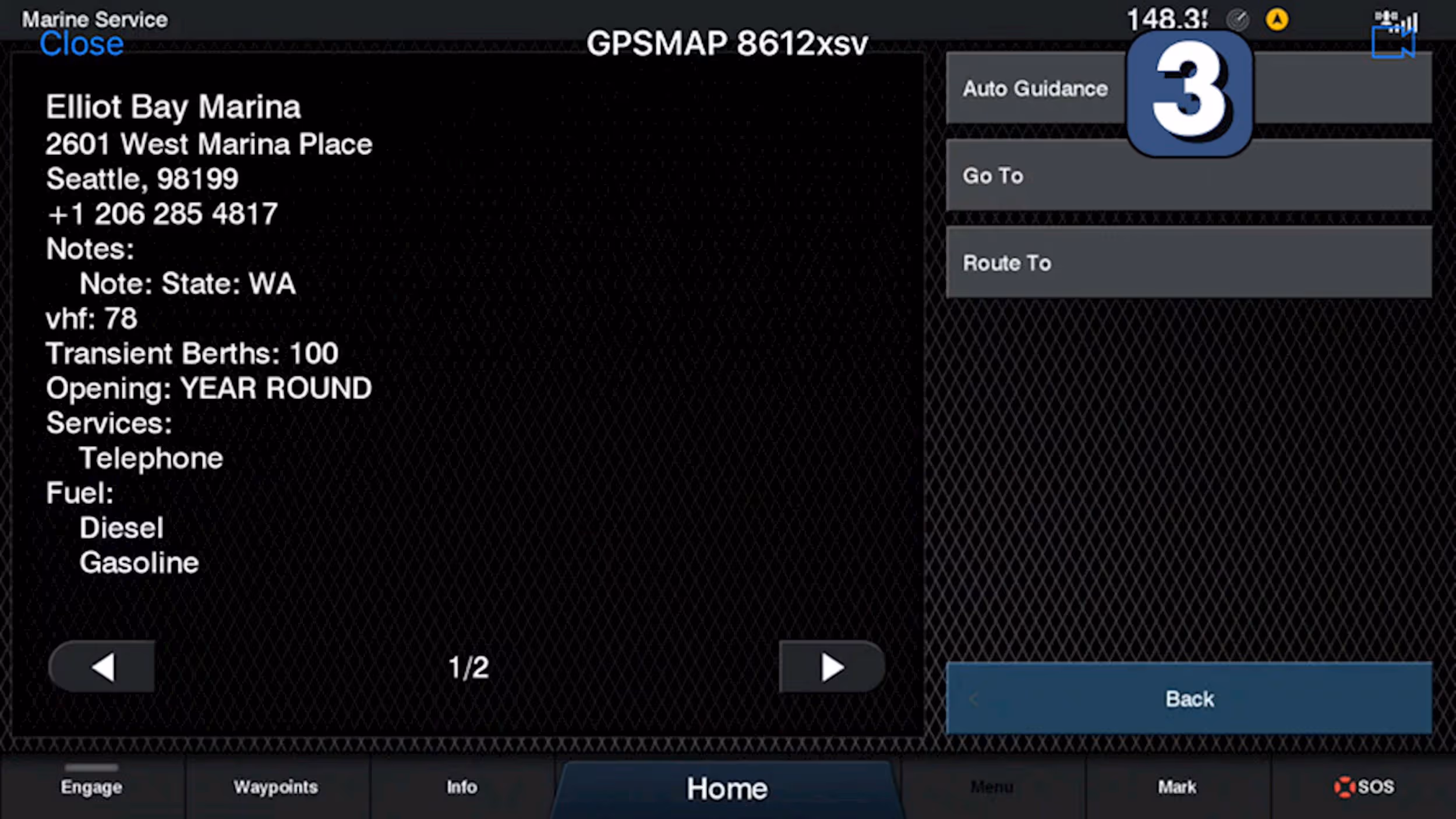Tap the Services: label
This screenshot has height=819, width=1456.
point(109,423)
